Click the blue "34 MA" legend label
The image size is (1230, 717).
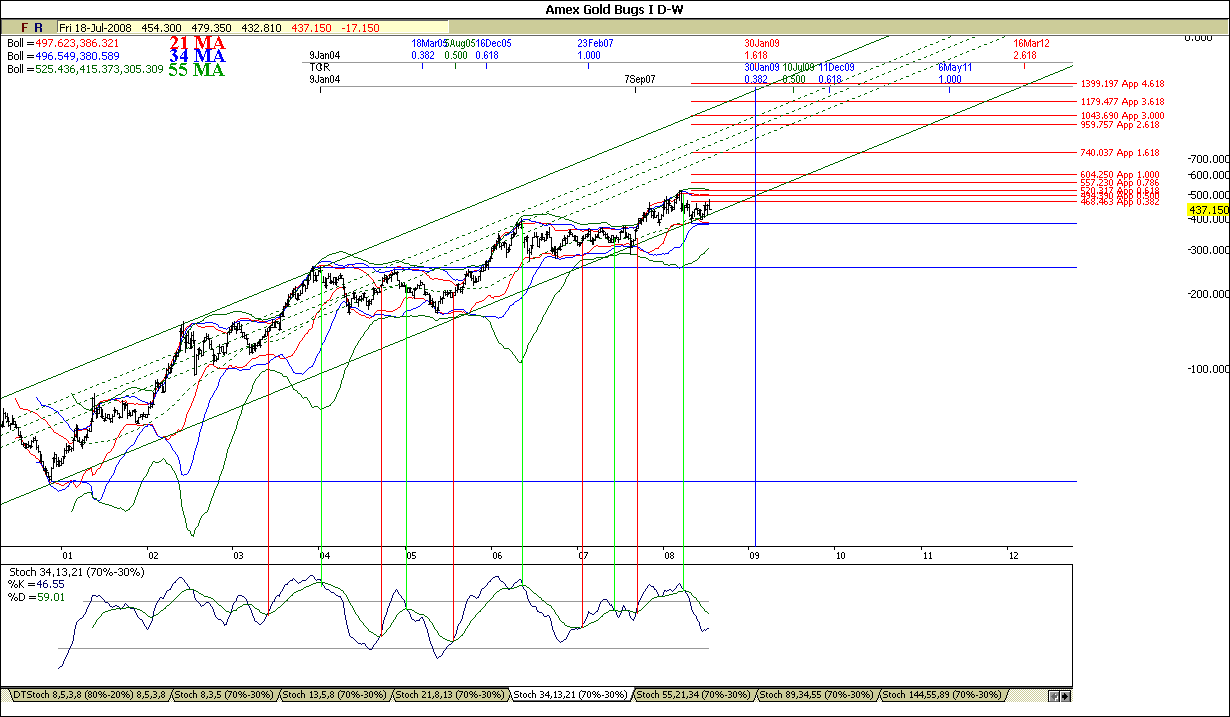(x=196, y=56)
